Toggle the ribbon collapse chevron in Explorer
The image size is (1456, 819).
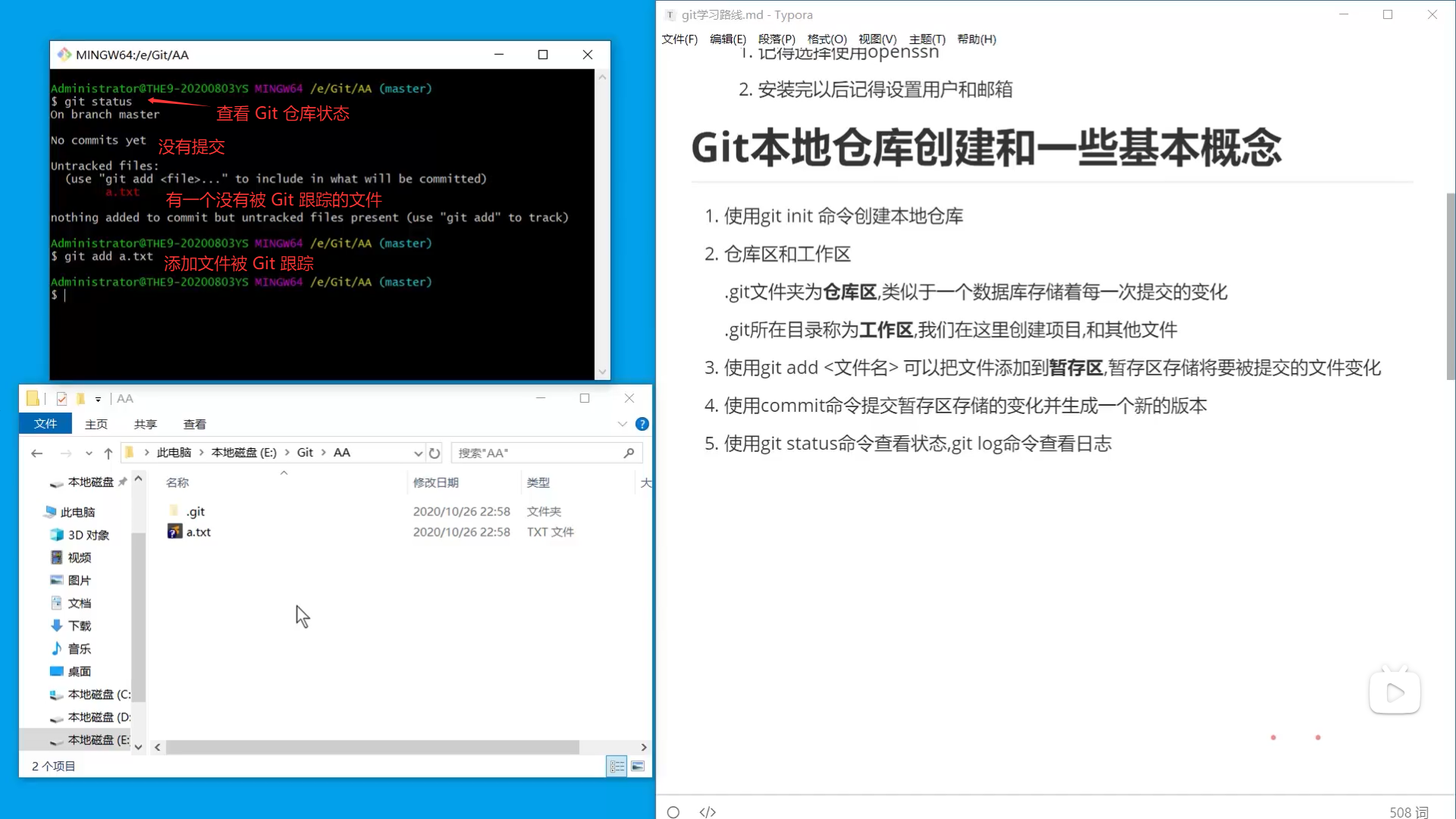pyautogui.click(x=623, y=424)
